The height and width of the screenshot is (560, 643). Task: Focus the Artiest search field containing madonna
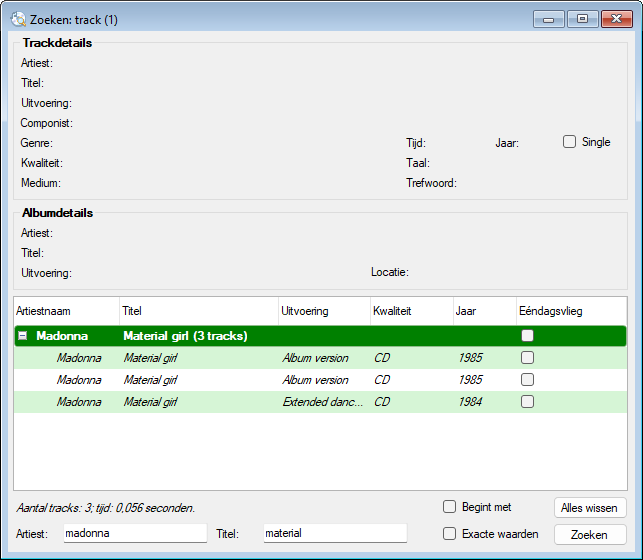click(135, 533)
